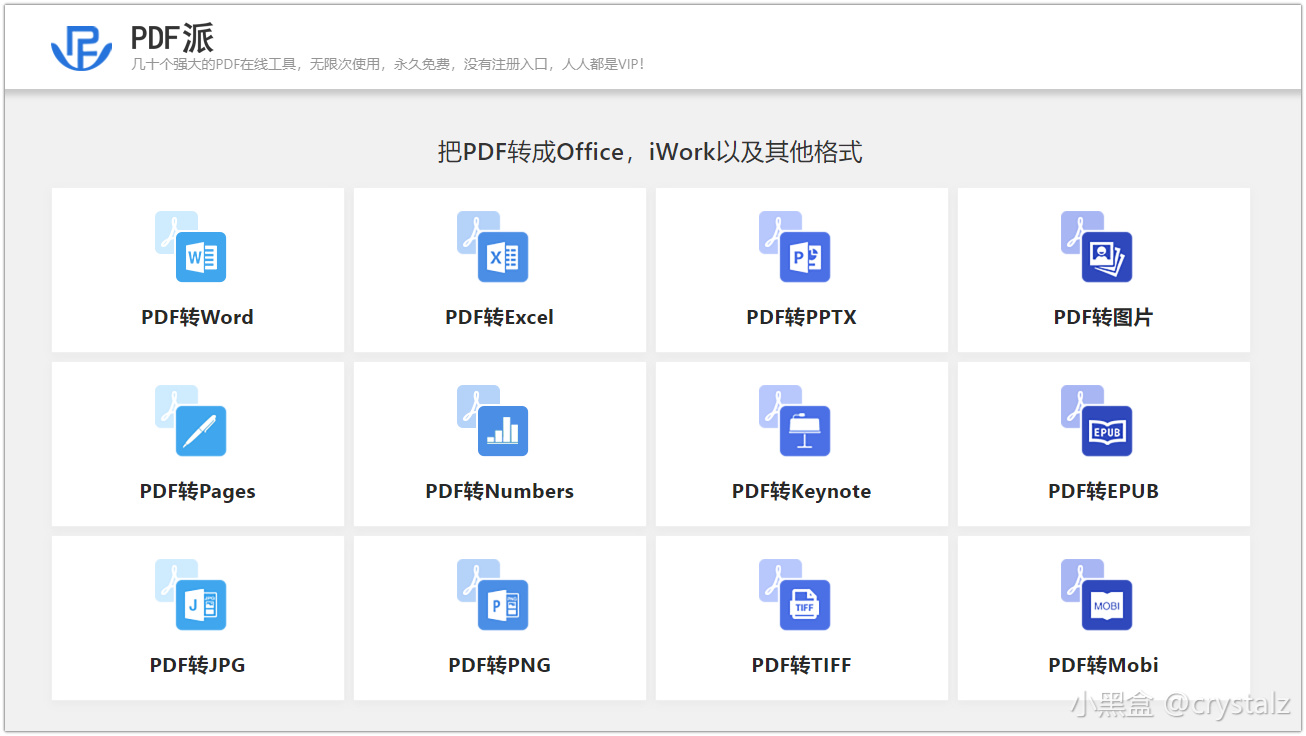Click the PDF转Mobi label
Image resolution: width=1306 pixels, height=736 pixels.
click(x=1103, y=666)
